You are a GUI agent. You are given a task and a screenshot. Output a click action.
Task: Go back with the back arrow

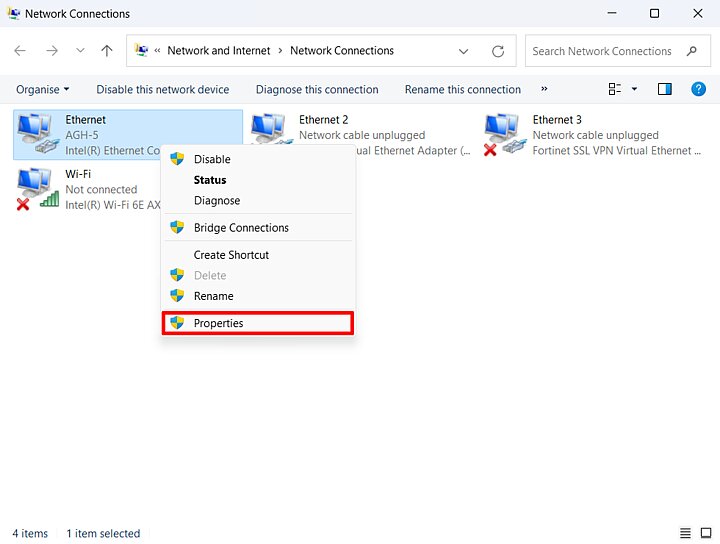tap(20, 50)
